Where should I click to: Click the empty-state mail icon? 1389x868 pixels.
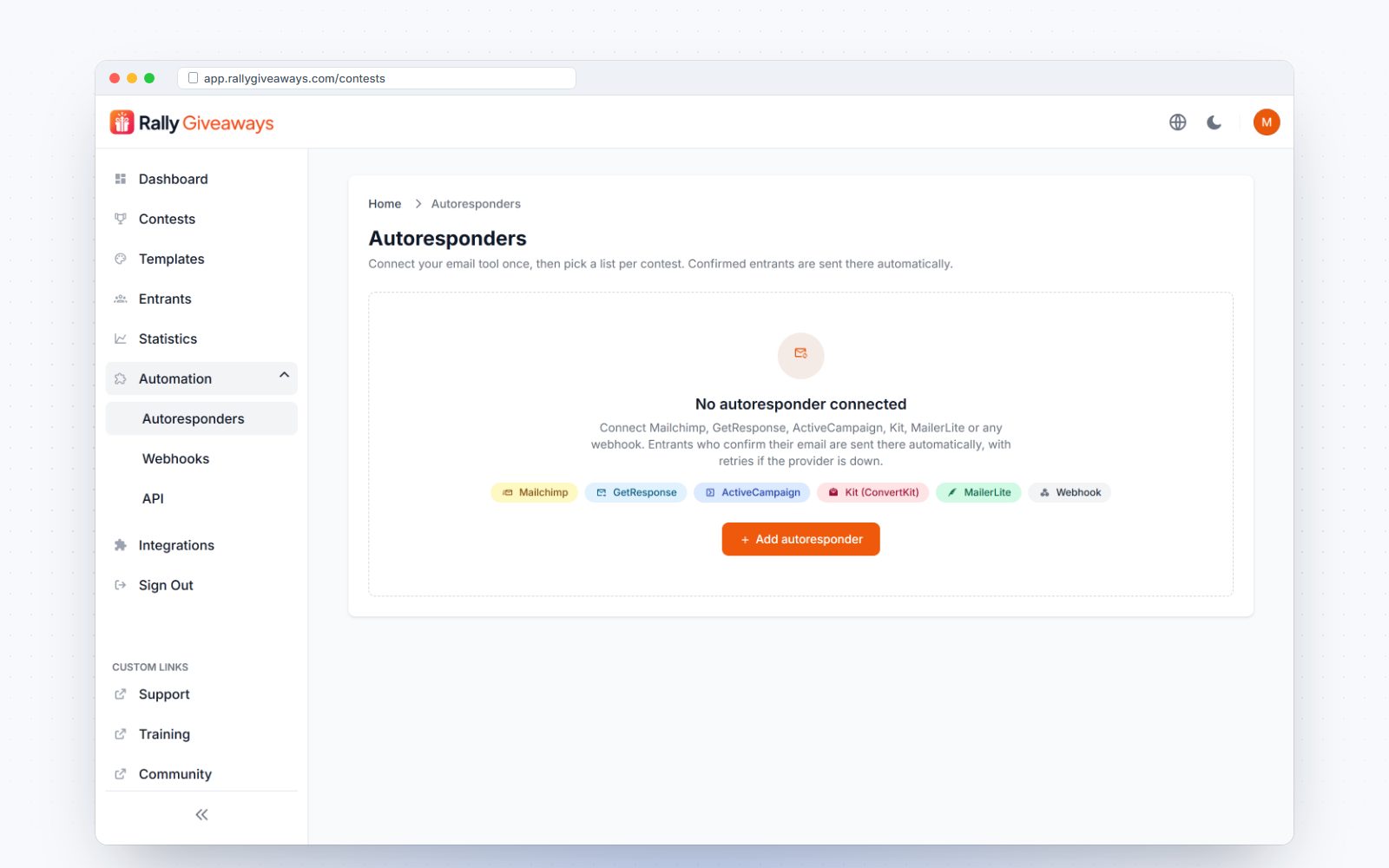(x=800, y=355)
